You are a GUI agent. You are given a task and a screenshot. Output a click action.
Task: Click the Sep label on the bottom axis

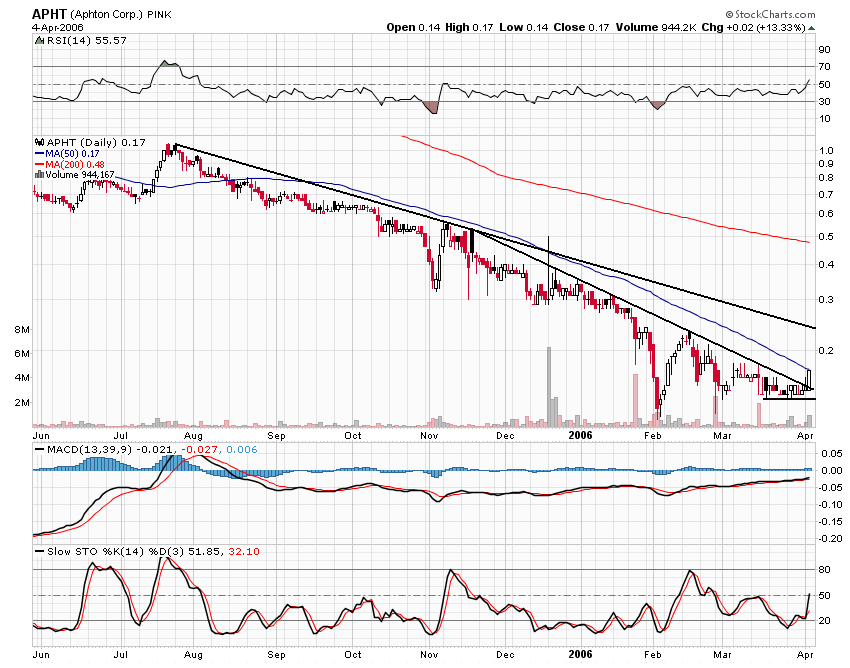point(276,654)
